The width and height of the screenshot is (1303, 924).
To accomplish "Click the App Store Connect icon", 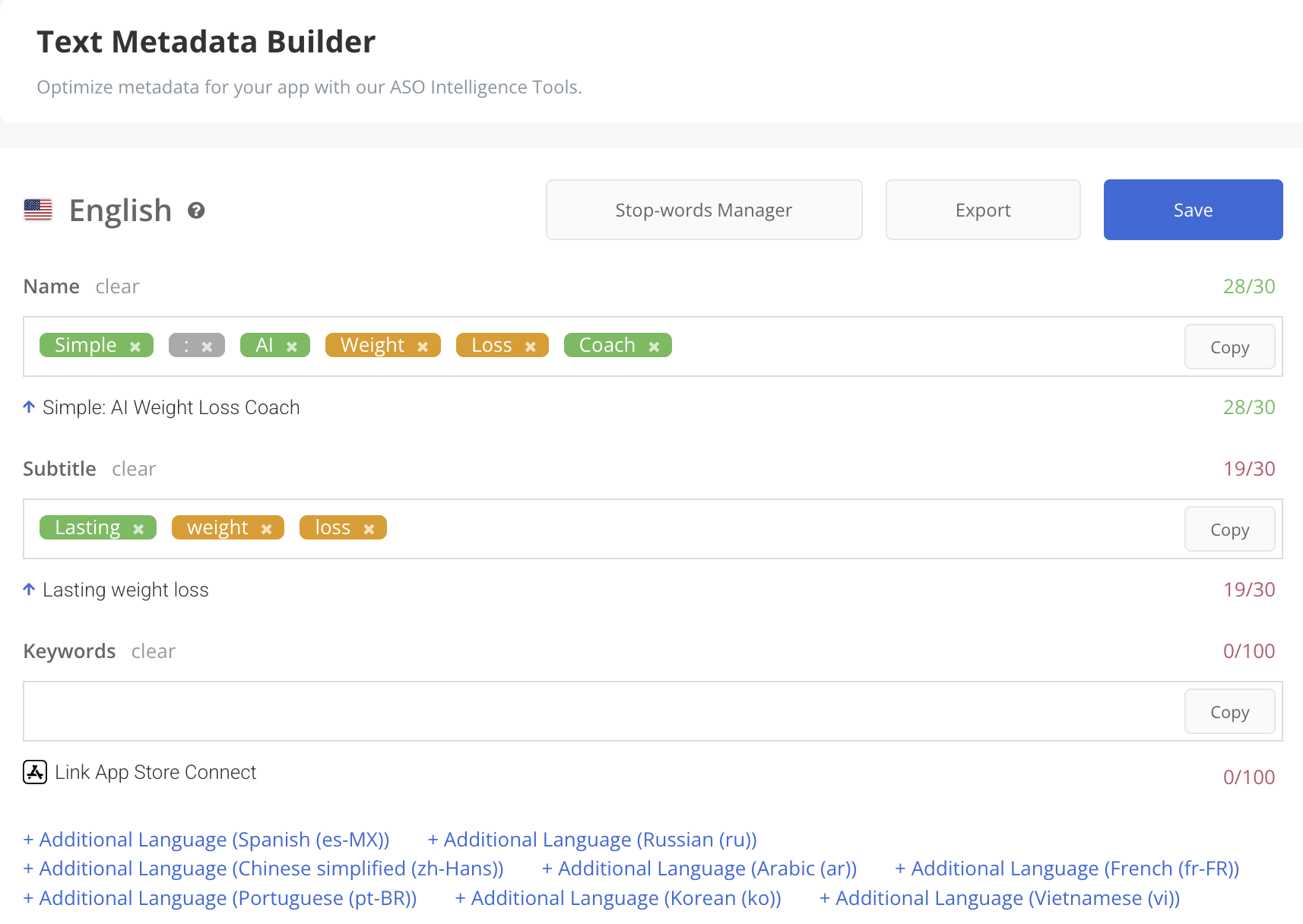I will 35,772.
